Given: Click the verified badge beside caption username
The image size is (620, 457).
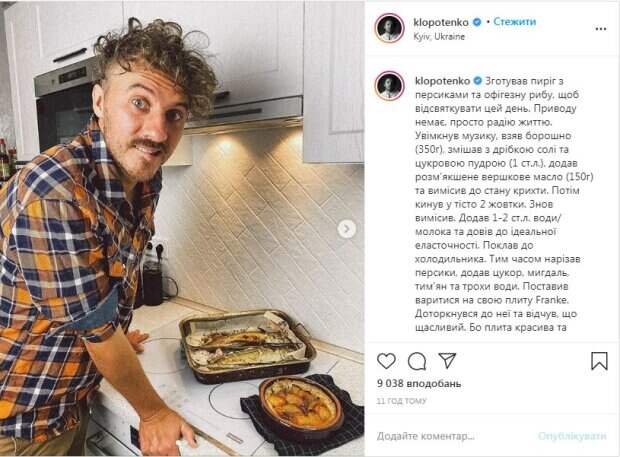Looking at the screenshot, I should pyautogui.click(x=478, y=81).
